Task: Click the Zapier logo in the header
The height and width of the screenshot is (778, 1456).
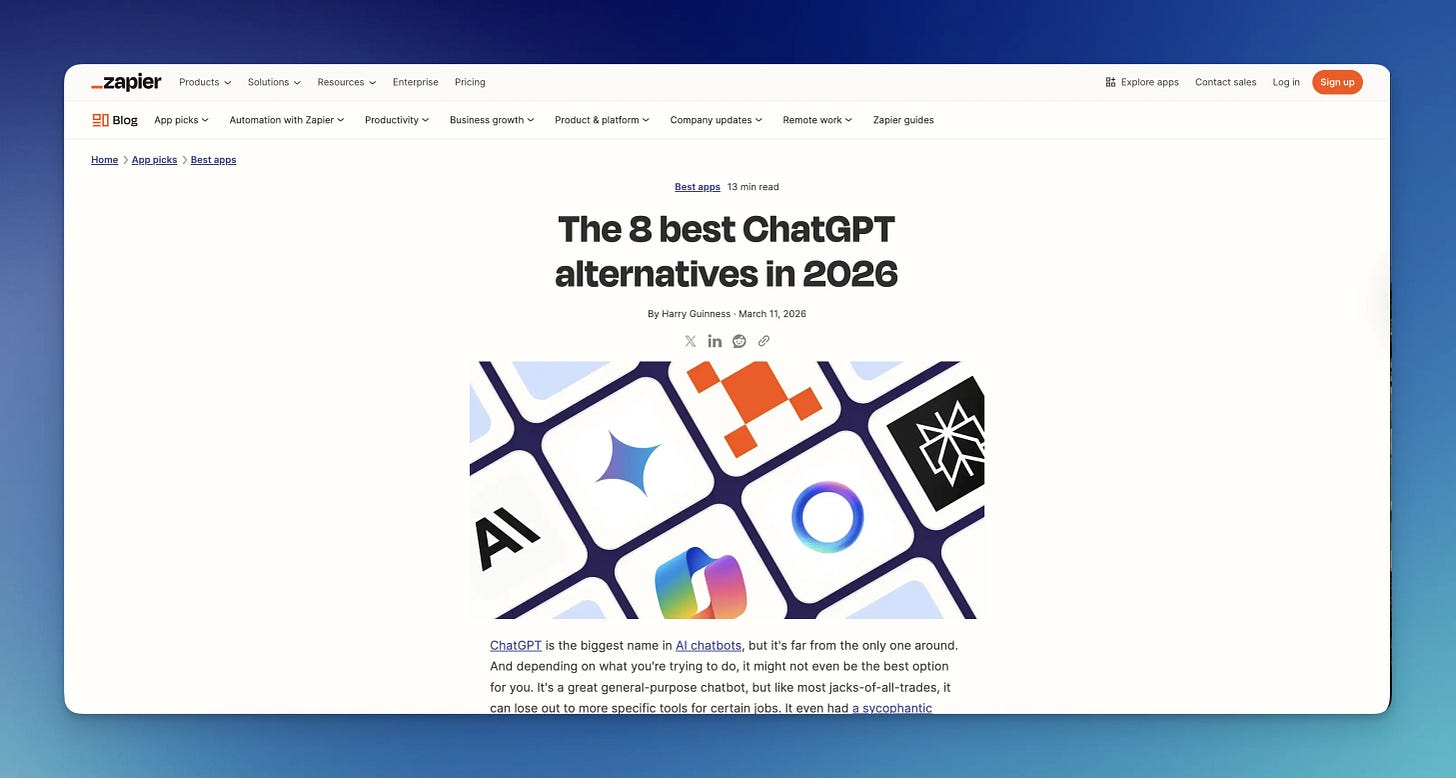Action: [x=126, y=82]
